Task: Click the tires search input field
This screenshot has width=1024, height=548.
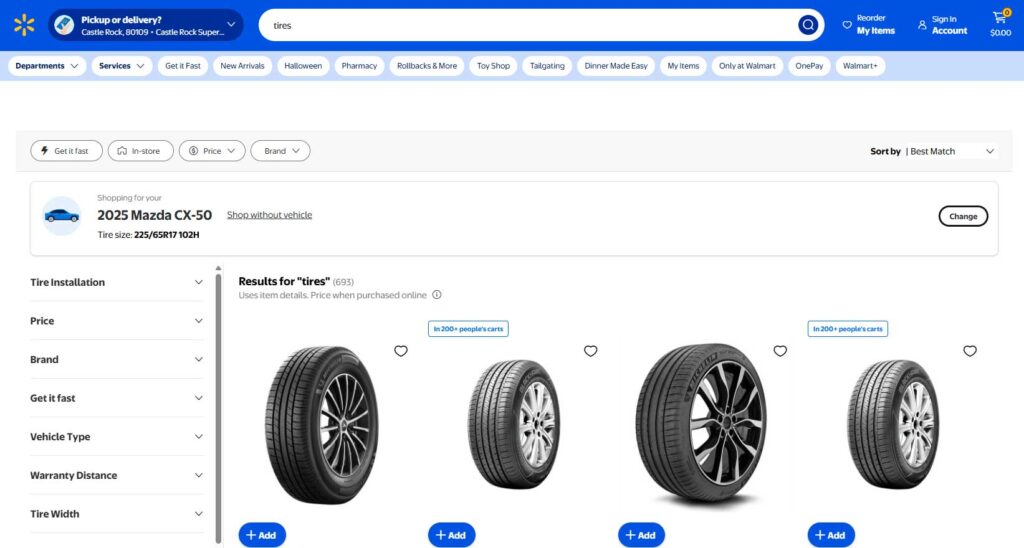Action: (x=530, y=25)
